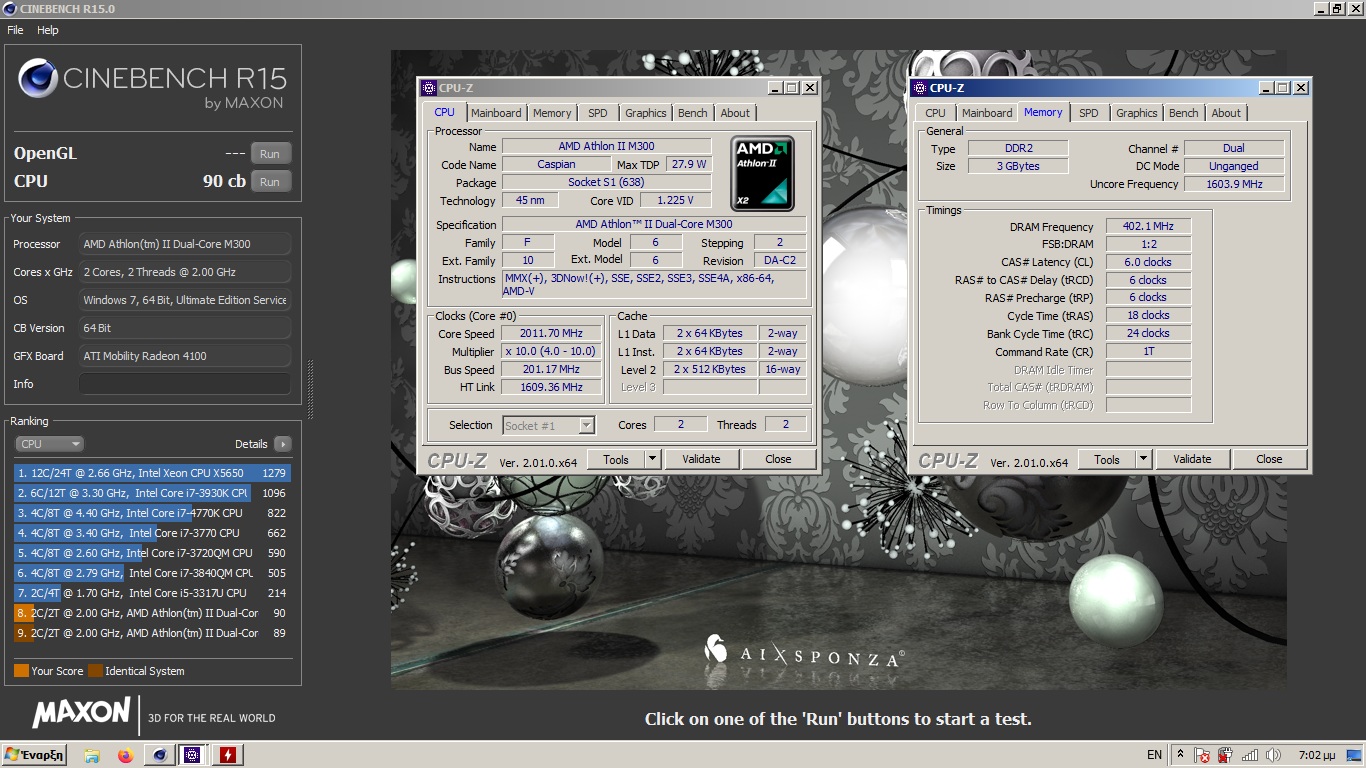Viewport: 1366px width, 768px height.
Task: Switch to Mainboard tab in right CPU-Z window
Action: (987, 113)
